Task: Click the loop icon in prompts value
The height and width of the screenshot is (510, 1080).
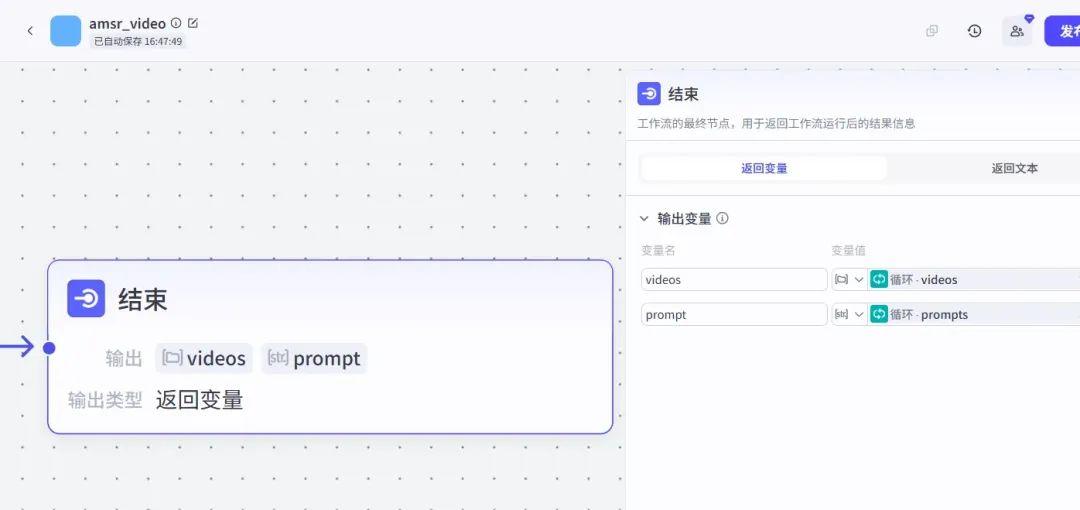Action: pyautogui.click(x=879, y=314)
